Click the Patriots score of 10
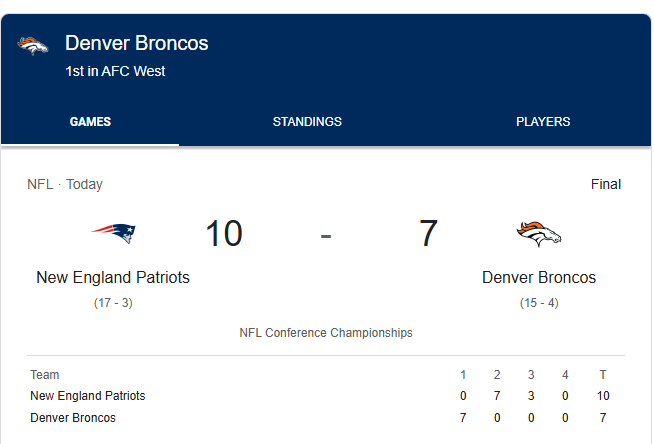This screenshot has height=444, width=654. [x=224, y=234]
